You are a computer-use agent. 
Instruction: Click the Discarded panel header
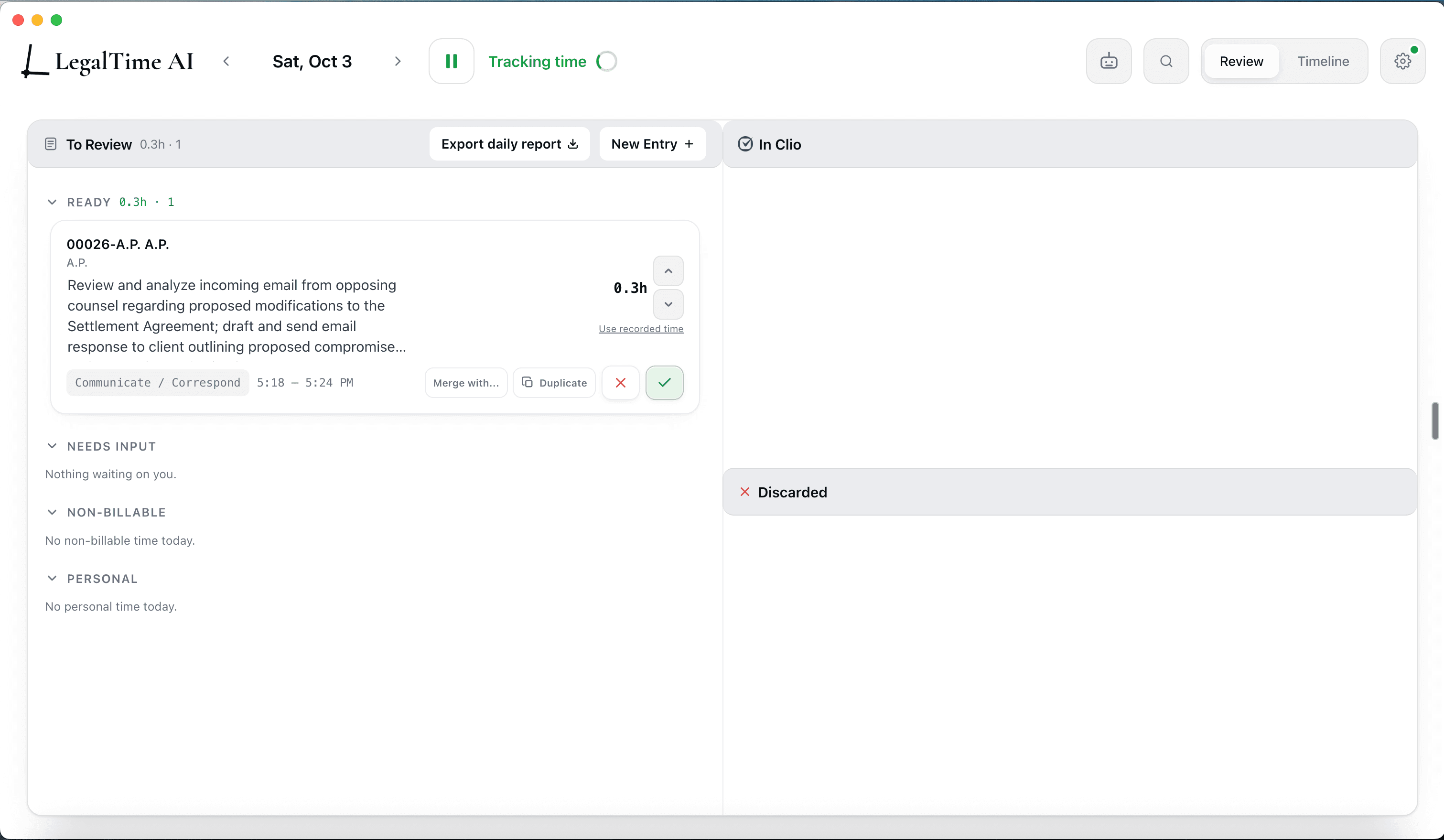click(1070, 492)
